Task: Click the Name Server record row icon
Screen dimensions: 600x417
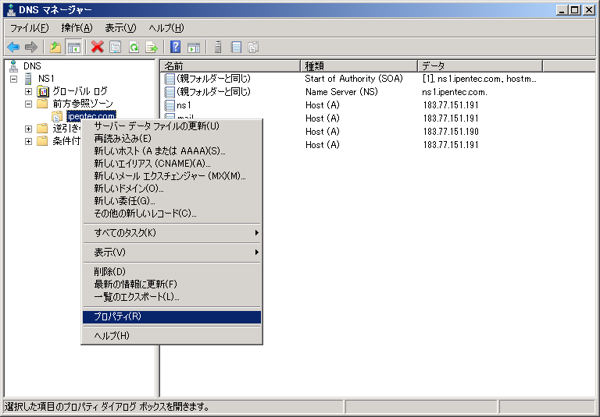Action: [x=170, y=92]
